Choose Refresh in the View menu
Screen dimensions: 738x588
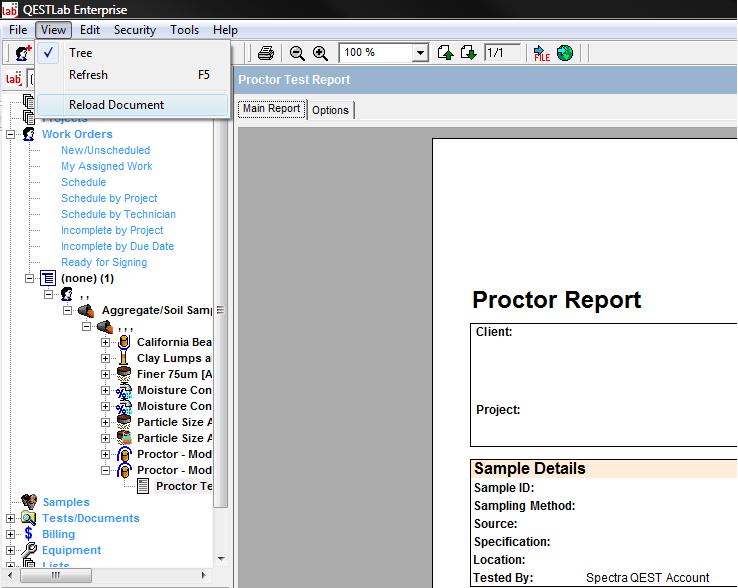[x=88, y=75]
